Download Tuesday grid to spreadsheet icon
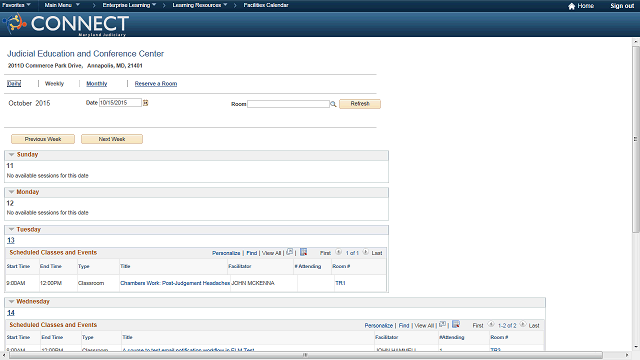 click(303, 252)
